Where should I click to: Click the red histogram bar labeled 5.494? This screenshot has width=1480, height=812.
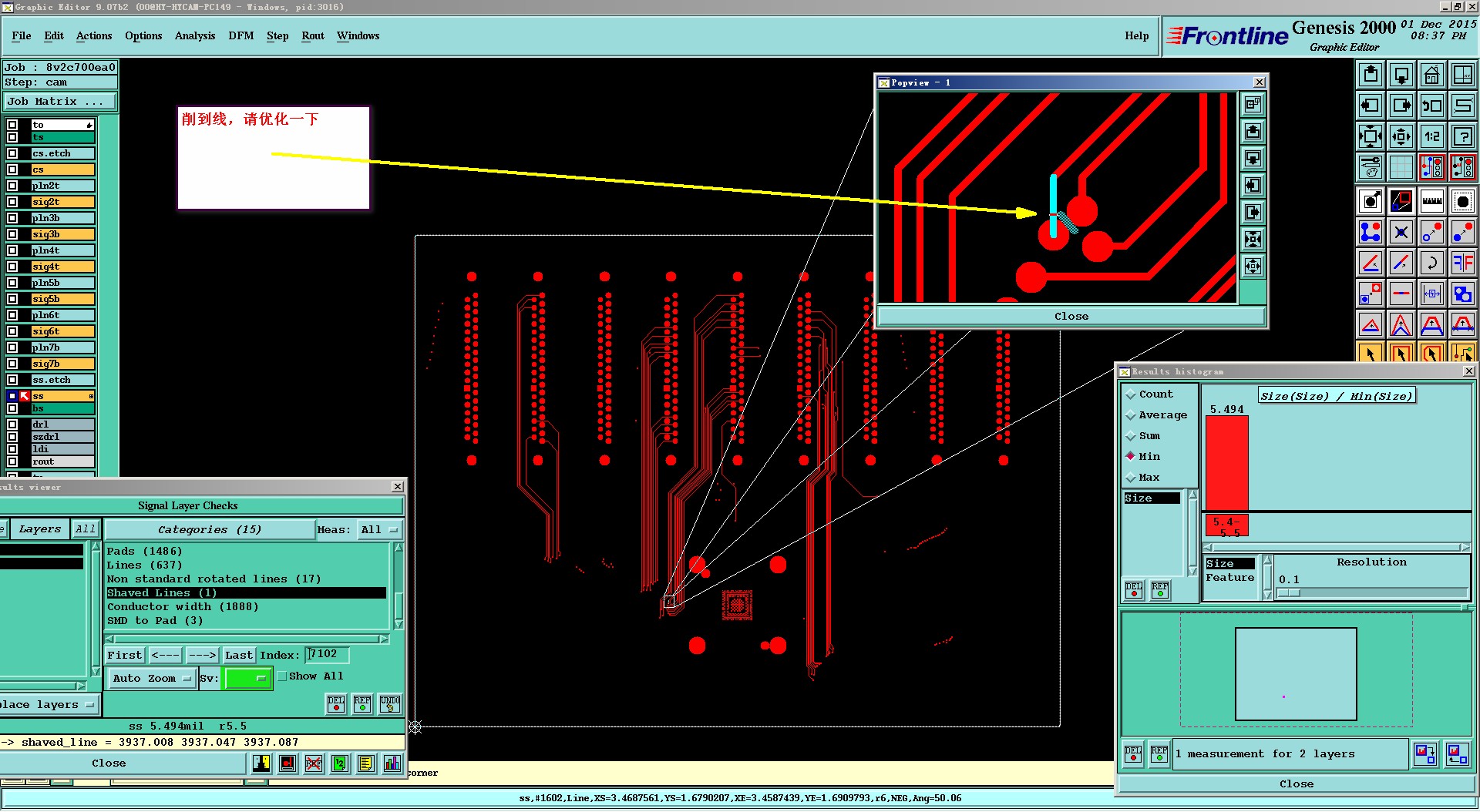1226,462
